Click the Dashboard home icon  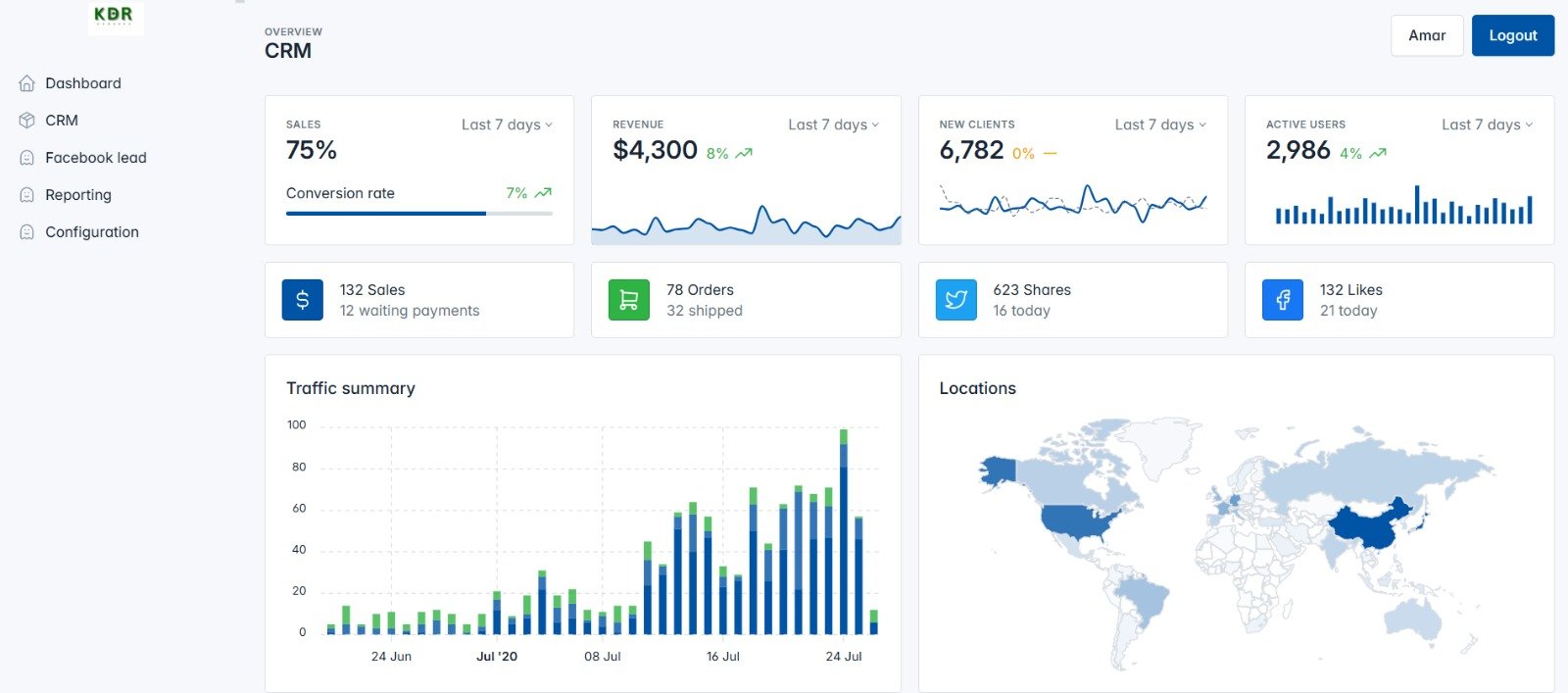[x=27, y=83]
